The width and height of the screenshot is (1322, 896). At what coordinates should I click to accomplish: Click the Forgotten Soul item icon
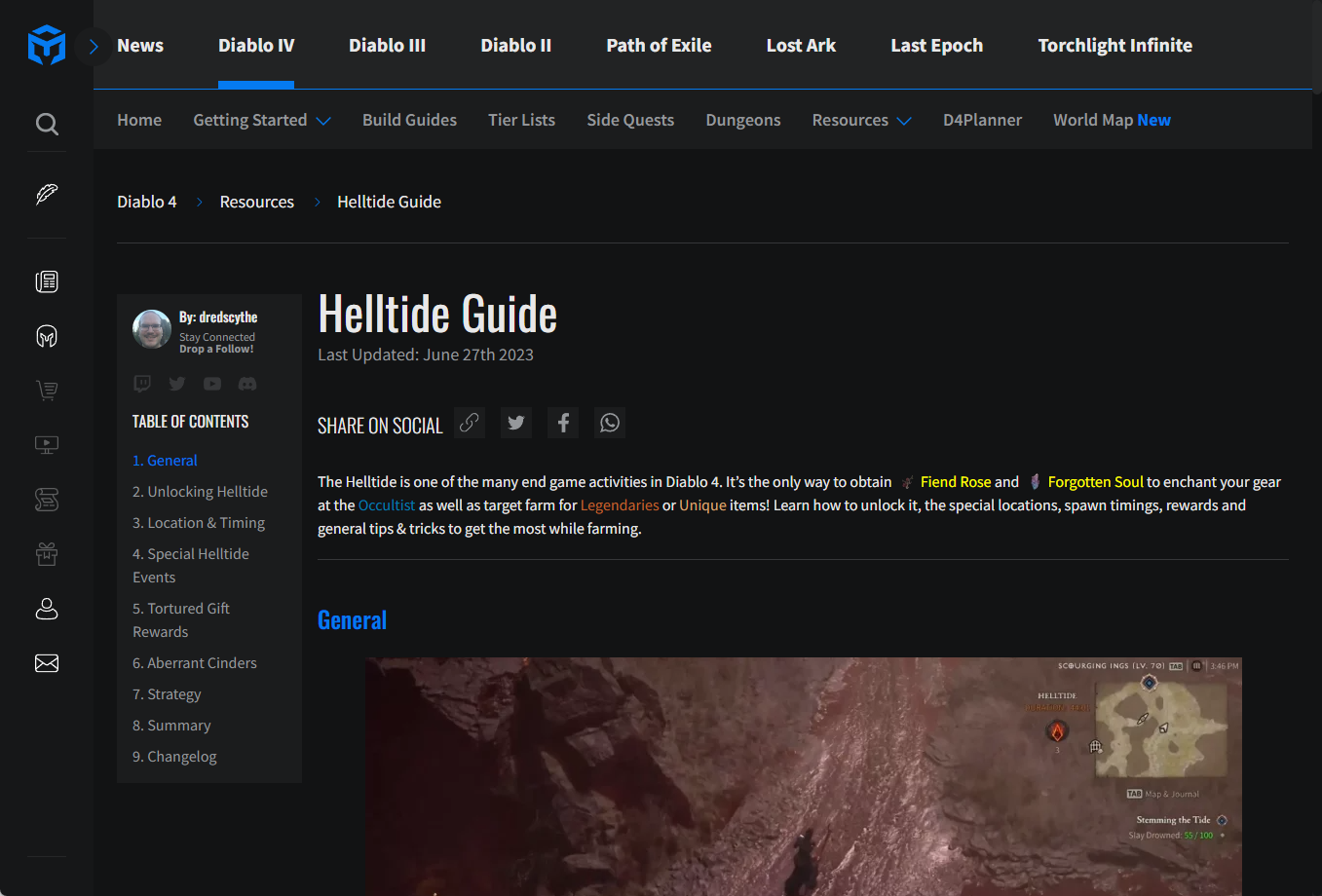1035,482
